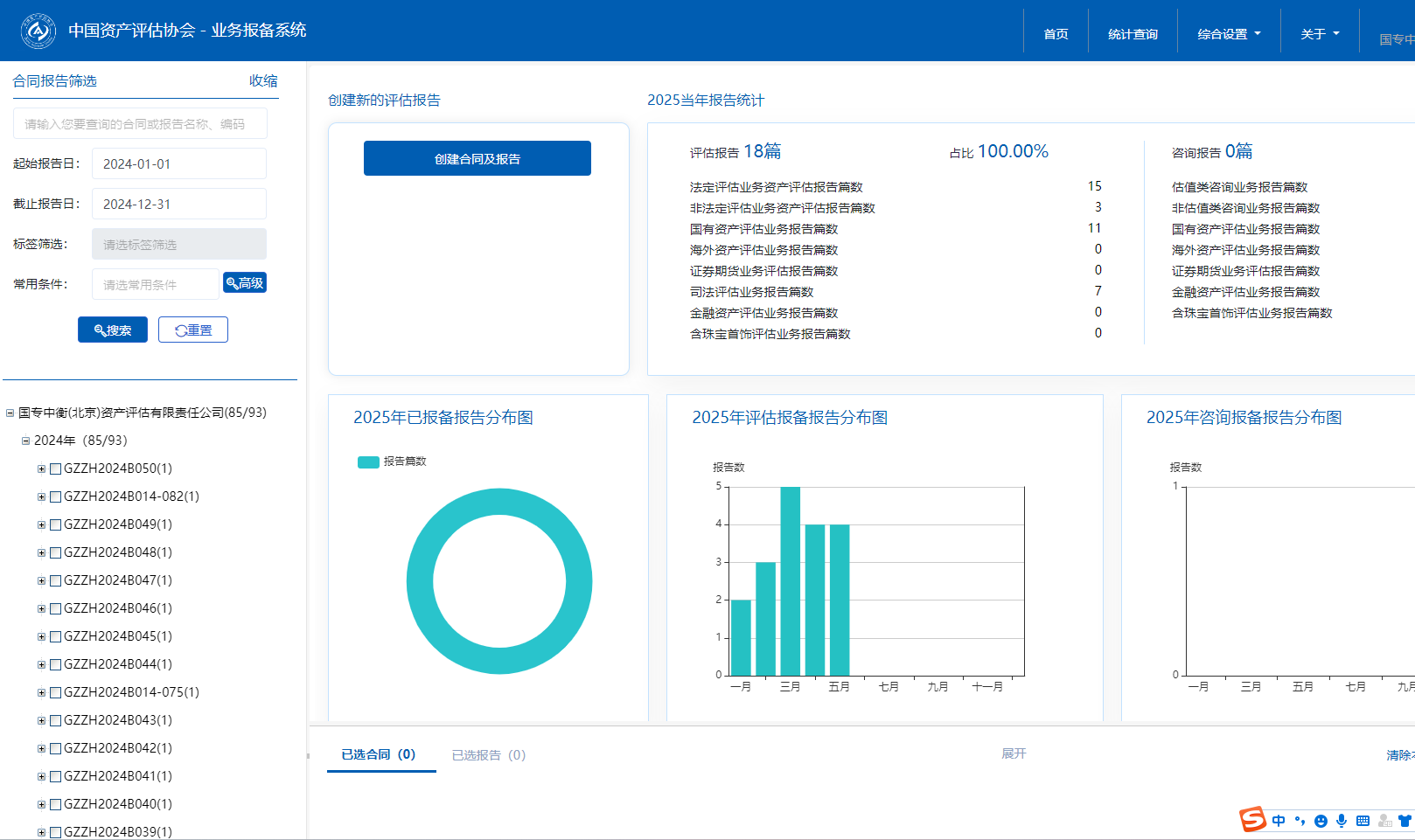The image size is (1415, 840).
Task: Toggle the Sogou punctuation mode icon
Action: (1300, 821)
